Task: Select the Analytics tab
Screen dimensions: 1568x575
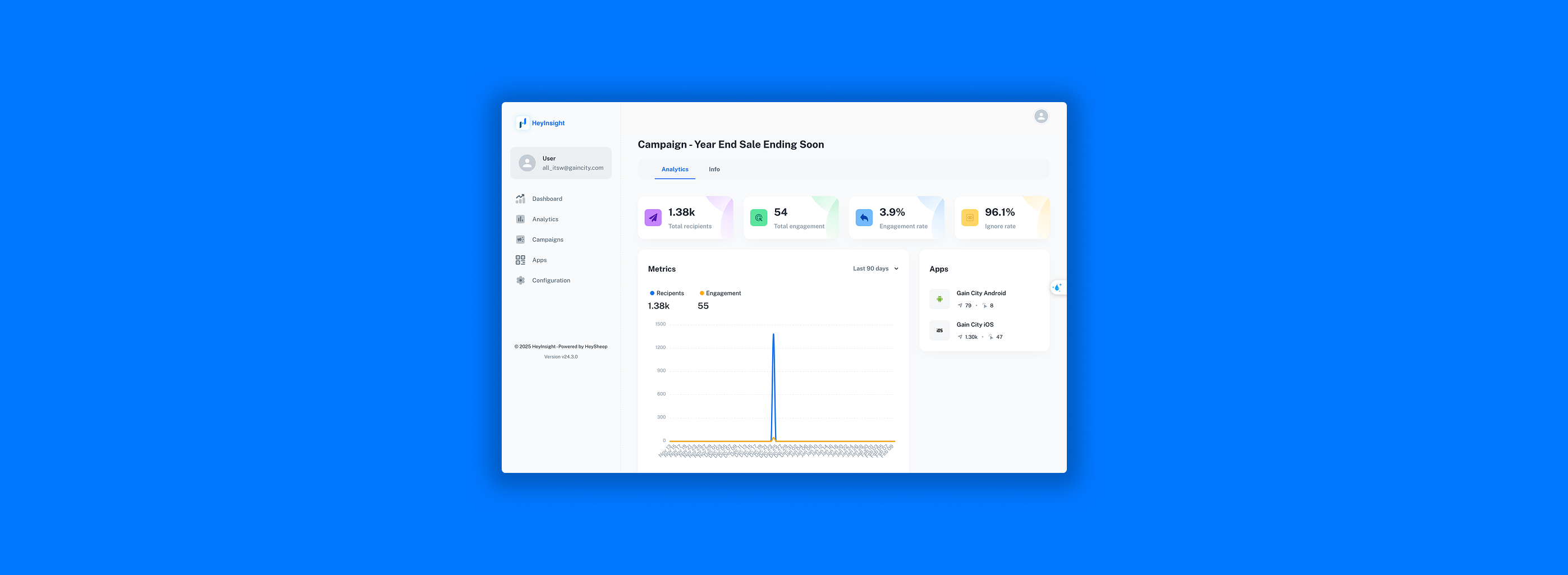Action: (x=675, y=169)
